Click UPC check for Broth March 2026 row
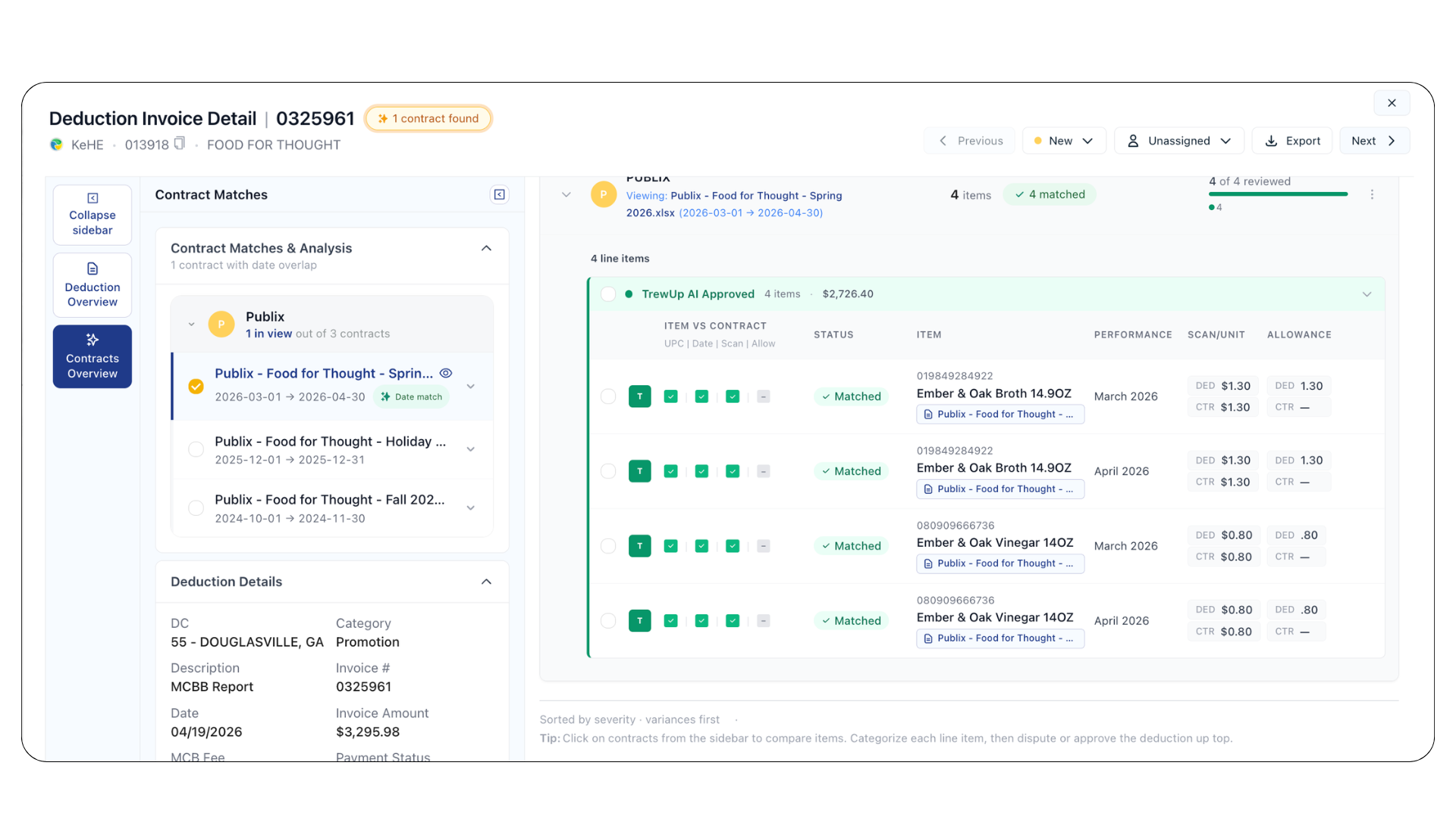 [x=671, y=397]
